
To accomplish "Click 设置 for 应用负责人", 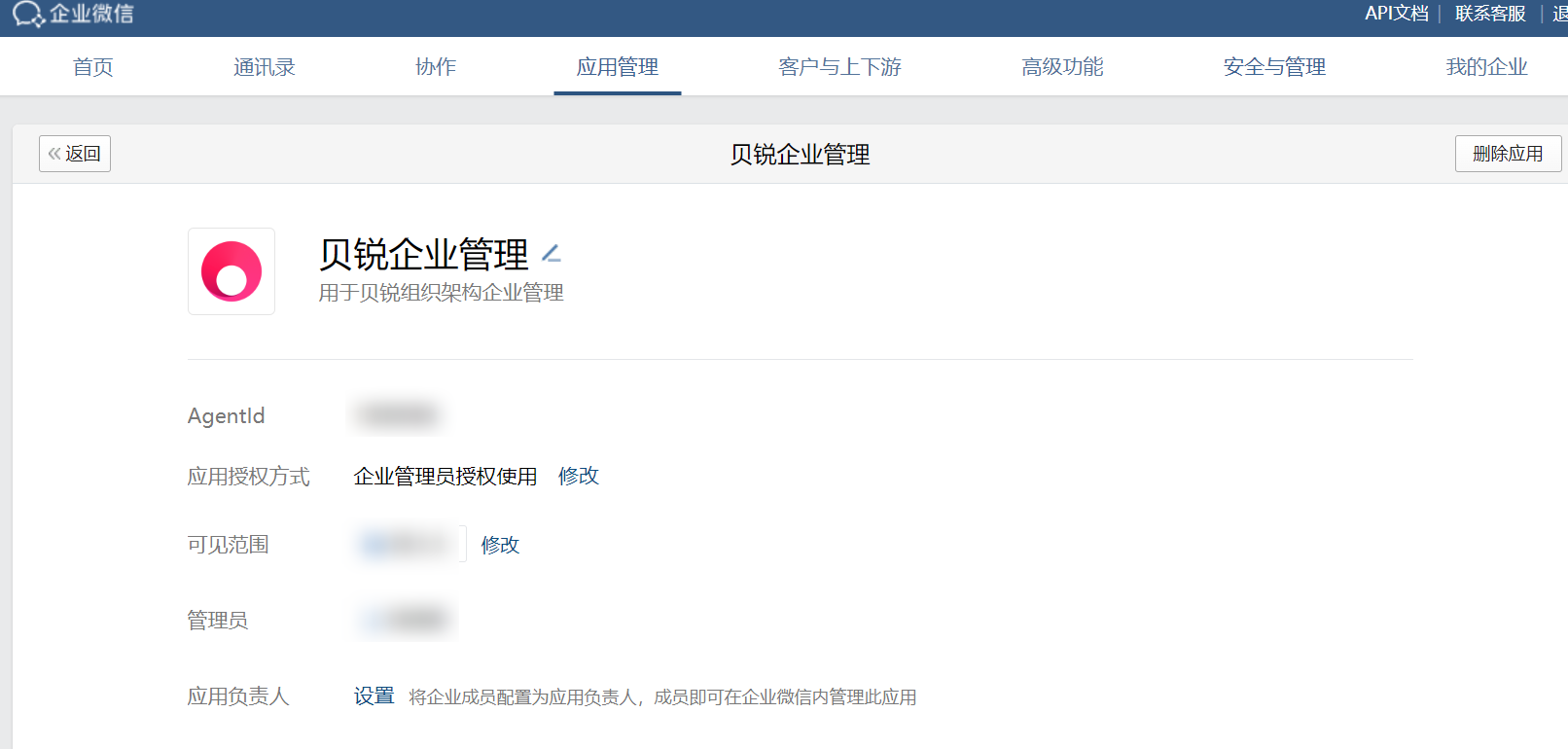I will 374,696.
